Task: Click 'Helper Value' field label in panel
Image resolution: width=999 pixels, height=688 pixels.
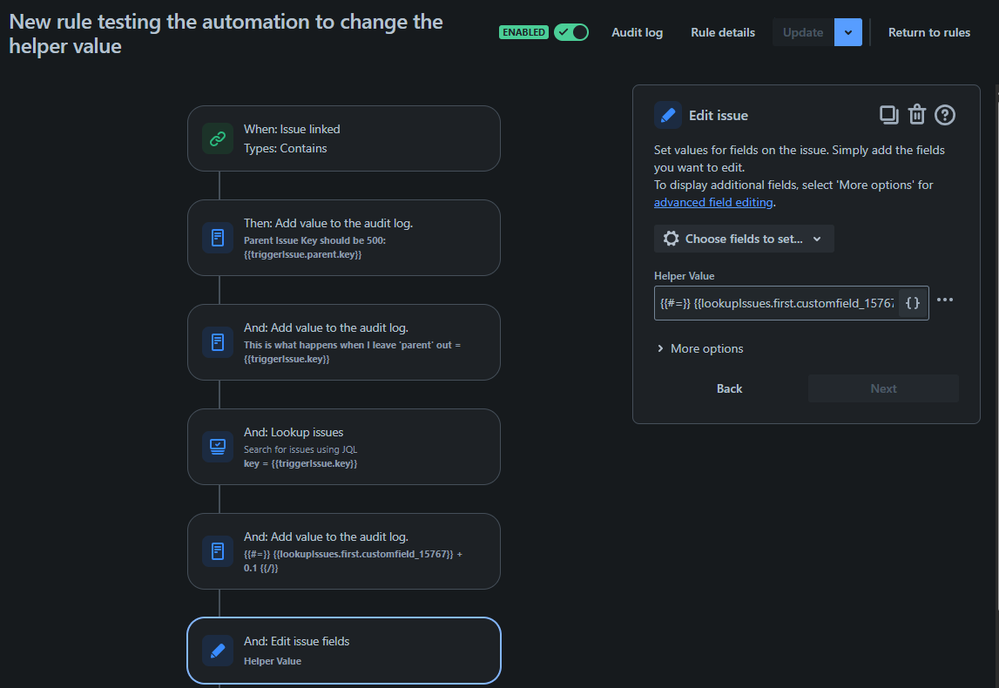Action: (684, 276)
